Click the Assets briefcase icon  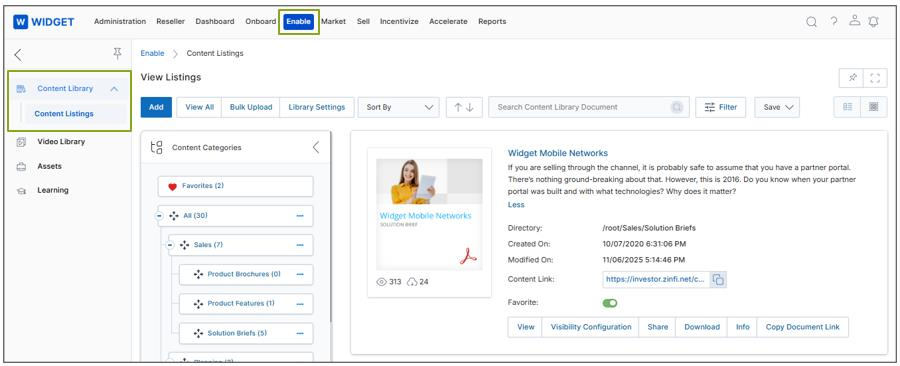21,166
